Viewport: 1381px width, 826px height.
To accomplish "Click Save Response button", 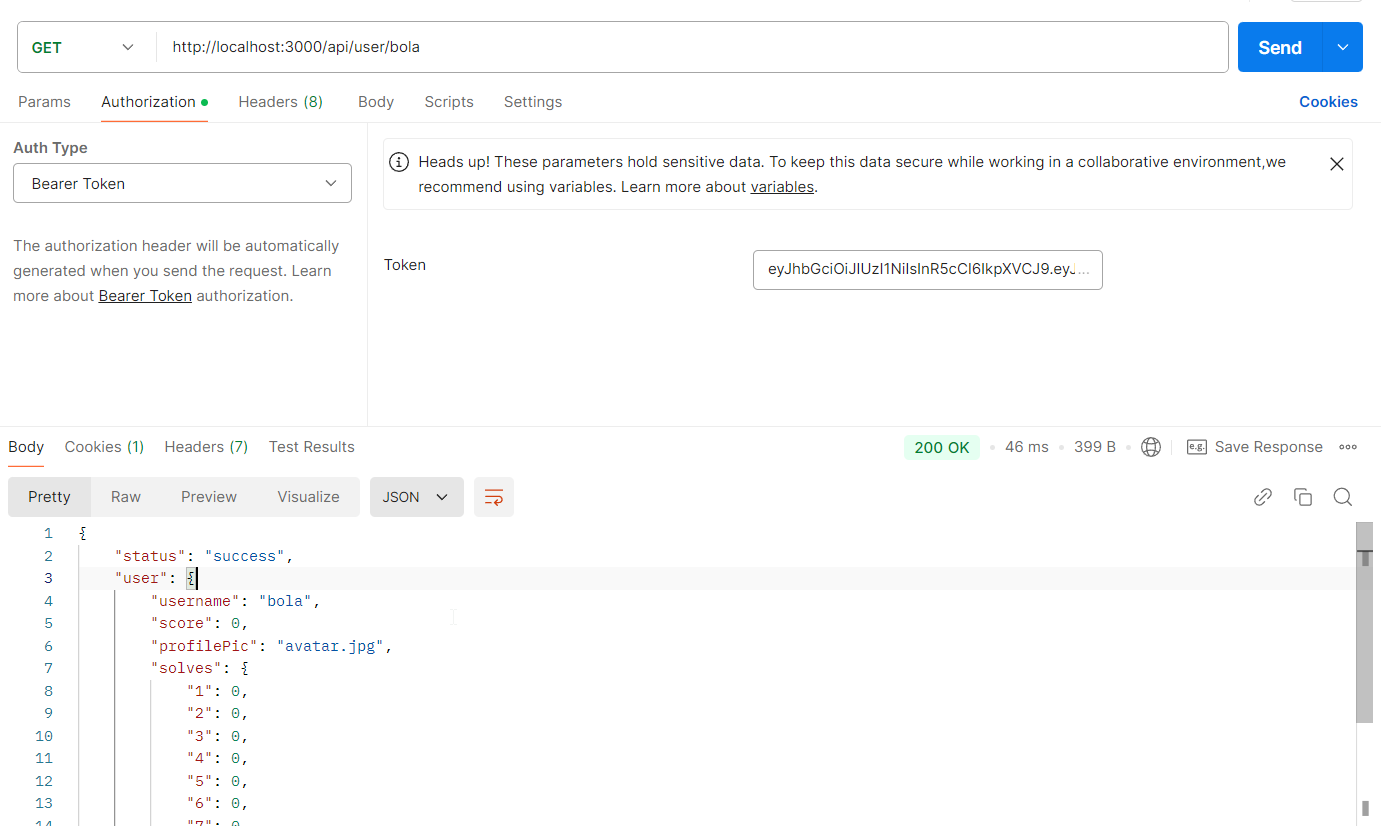I will pyautogui.click(x=1255, y=447).
